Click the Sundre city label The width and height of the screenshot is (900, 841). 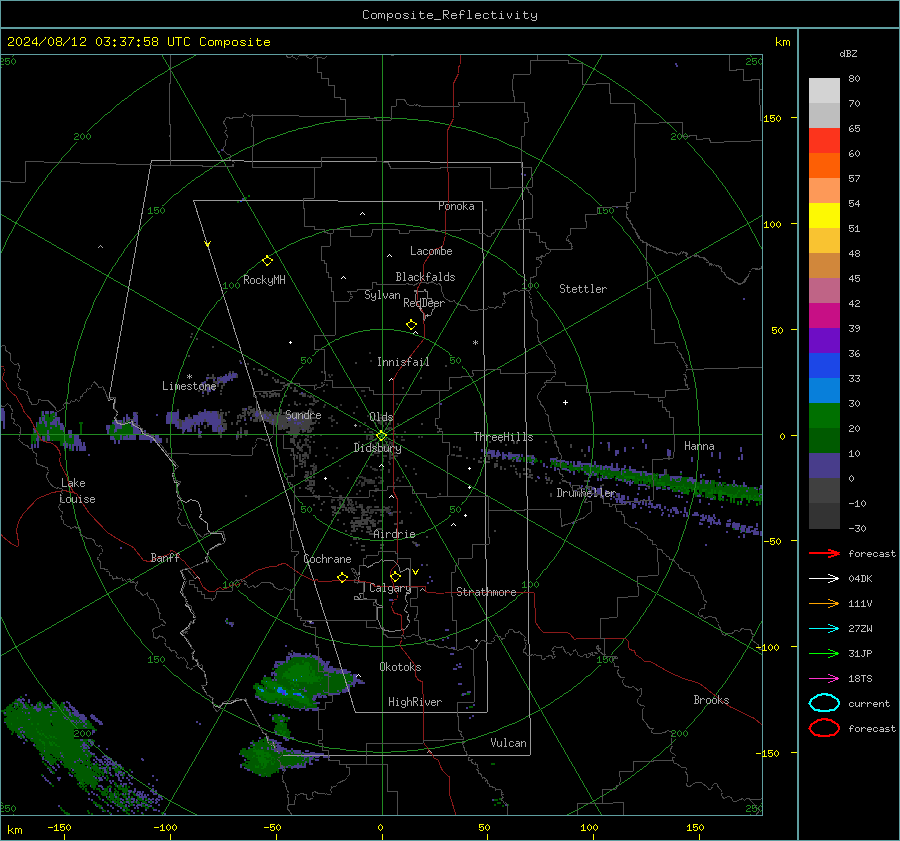pos(303,415)
